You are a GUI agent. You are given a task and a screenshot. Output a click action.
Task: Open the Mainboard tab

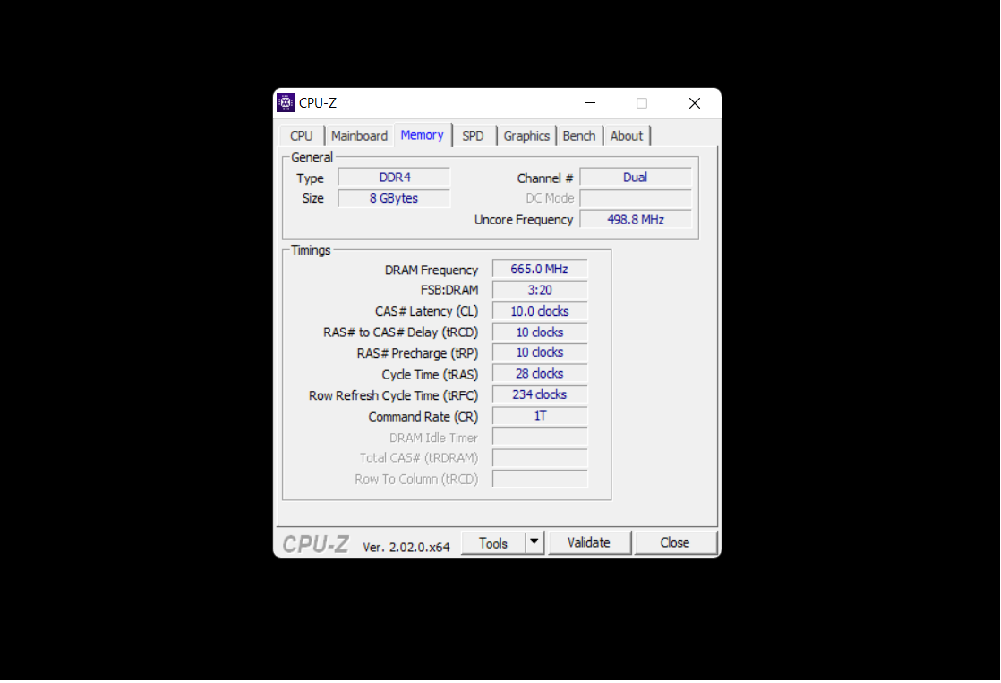point(359,136)
